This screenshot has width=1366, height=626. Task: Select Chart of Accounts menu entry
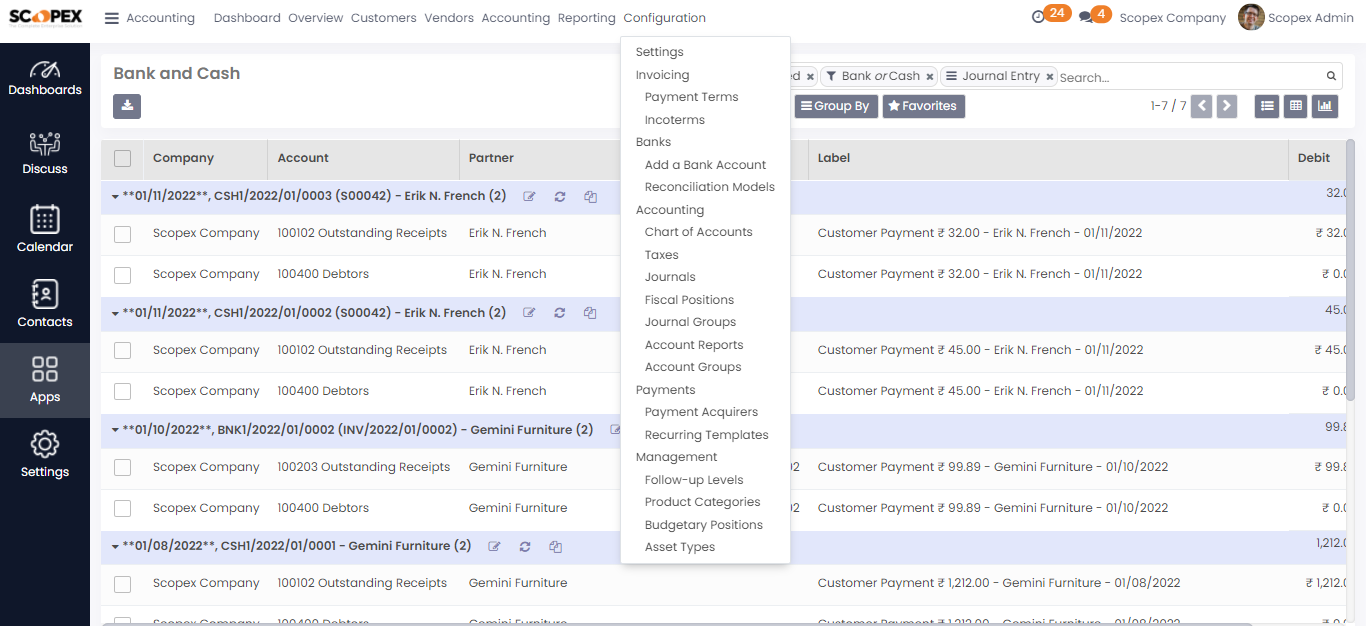(x=698, y=232)
